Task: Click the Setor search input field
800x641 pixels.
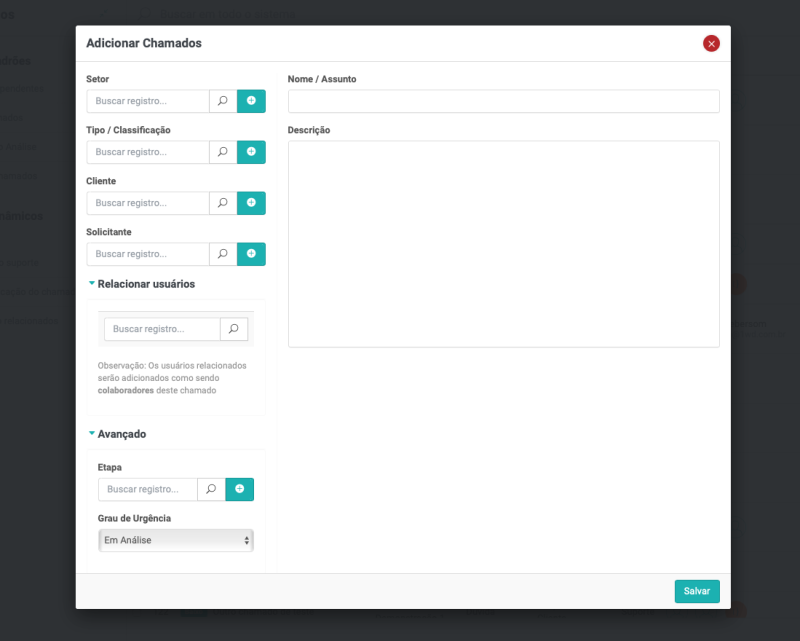Action: point(148,101)
